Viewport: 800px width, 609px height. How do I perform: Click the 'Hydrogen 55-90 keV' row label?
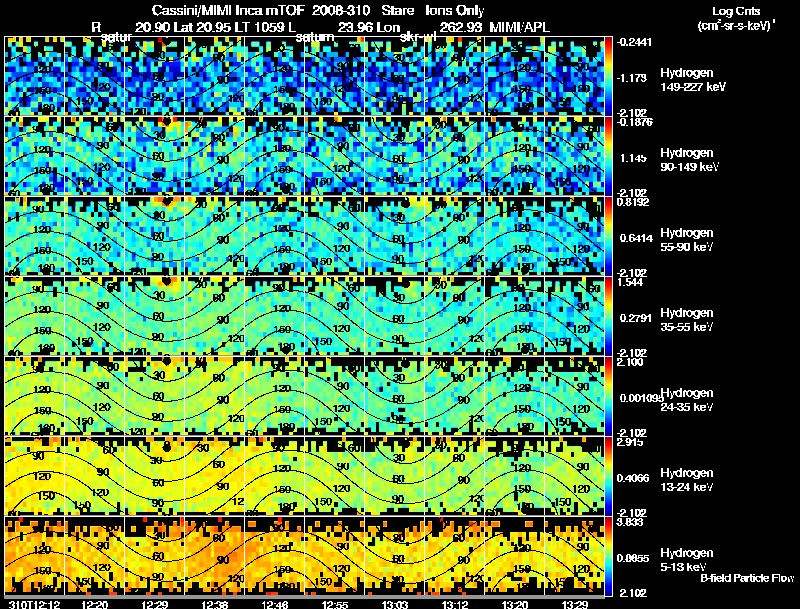pos(687,240)
